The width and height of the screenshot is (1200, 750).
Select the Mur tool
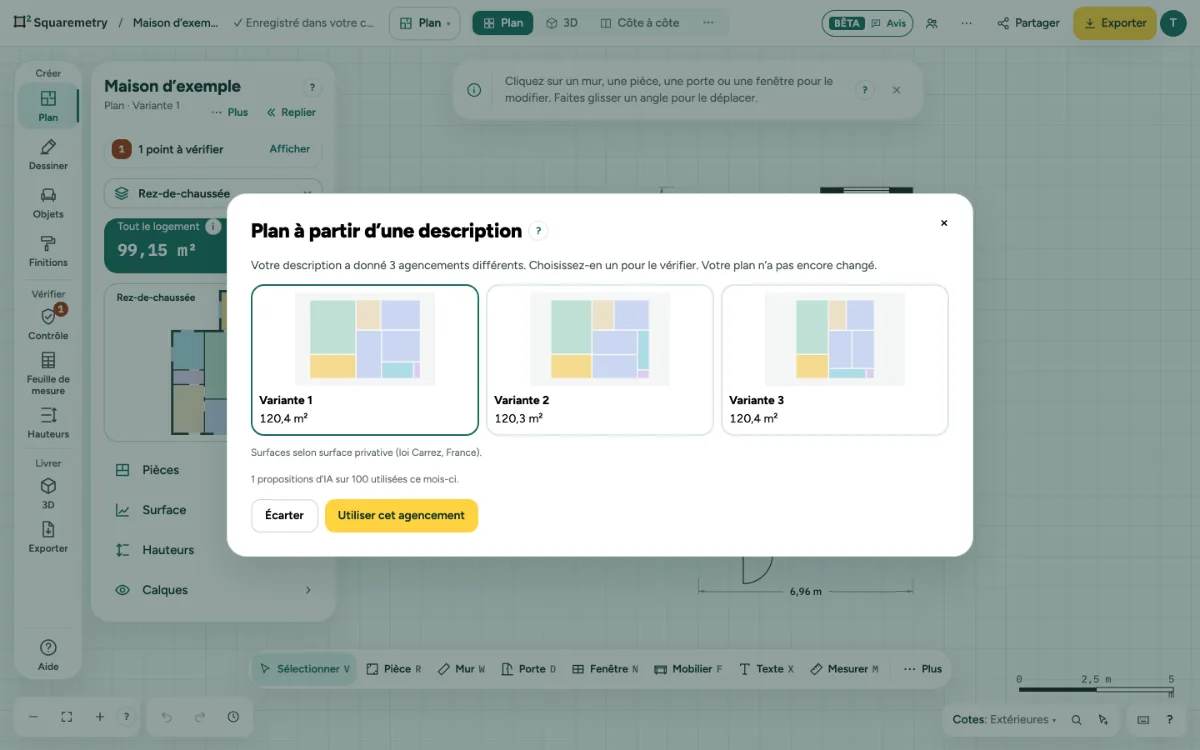(x=461, y=669)
